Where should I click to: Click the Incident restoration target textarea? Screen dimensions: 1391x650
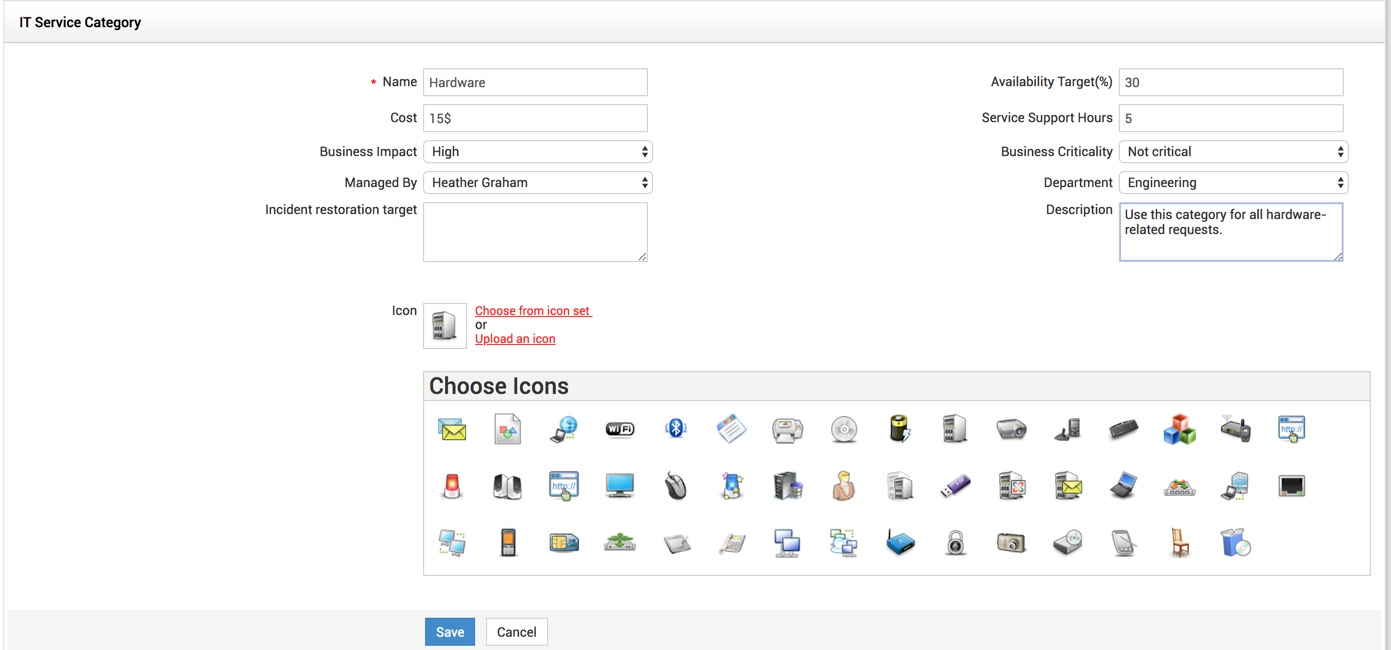(535, 232)
